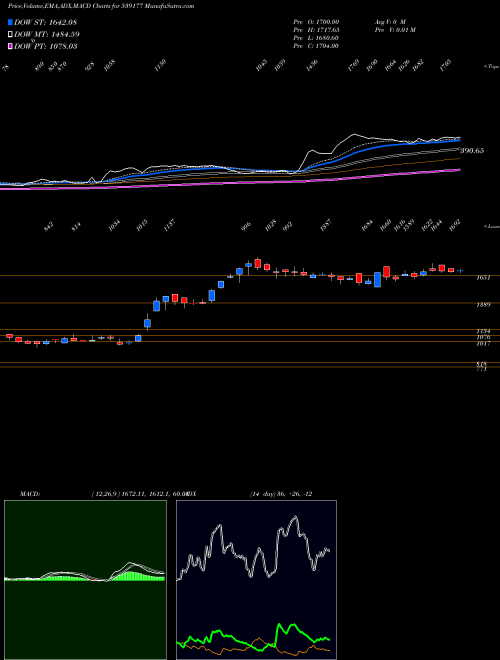Image resolution: width=500 pixels, height=660 pixels.
Task: Click the magenta DOW PT legend swatch
Action: pyautogui.click(x=11, y=46)
